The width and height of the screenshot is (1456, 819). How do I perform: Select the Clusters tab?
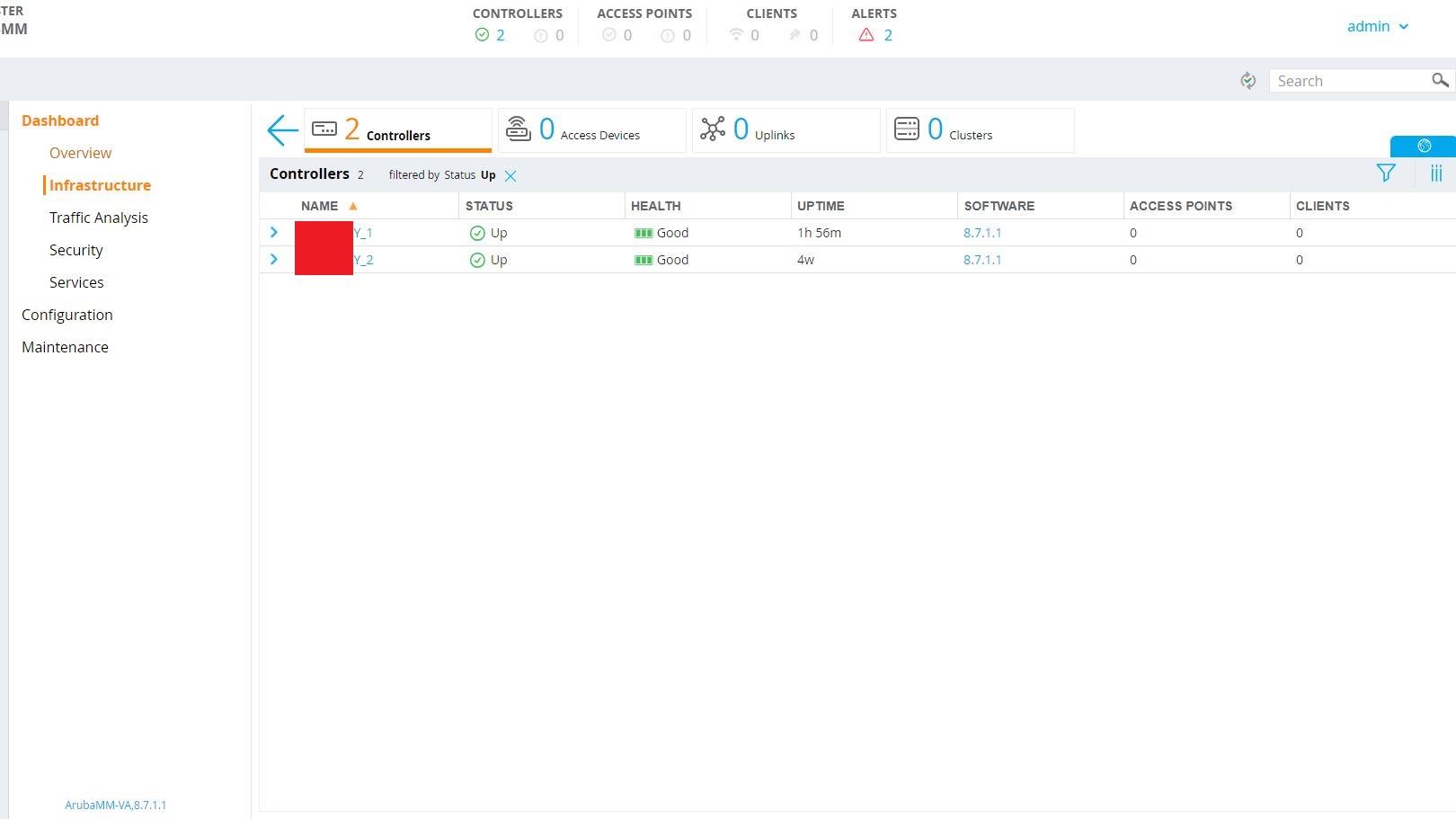pyautogui.click(x=981, y=130)
